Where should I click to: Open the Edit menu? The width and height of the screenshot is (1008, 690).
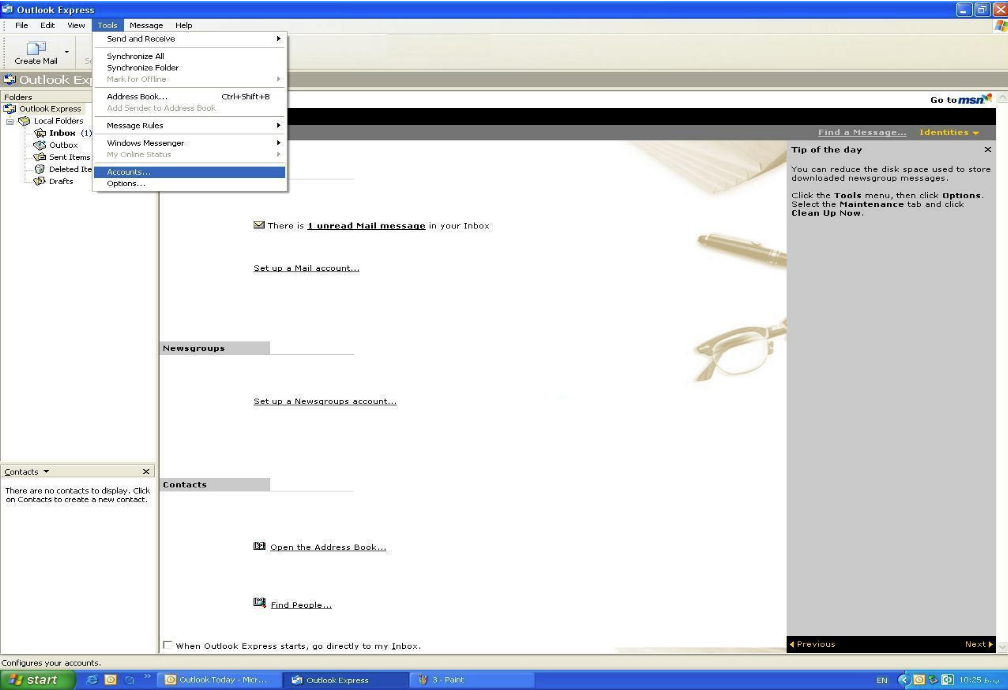[47, 25]
